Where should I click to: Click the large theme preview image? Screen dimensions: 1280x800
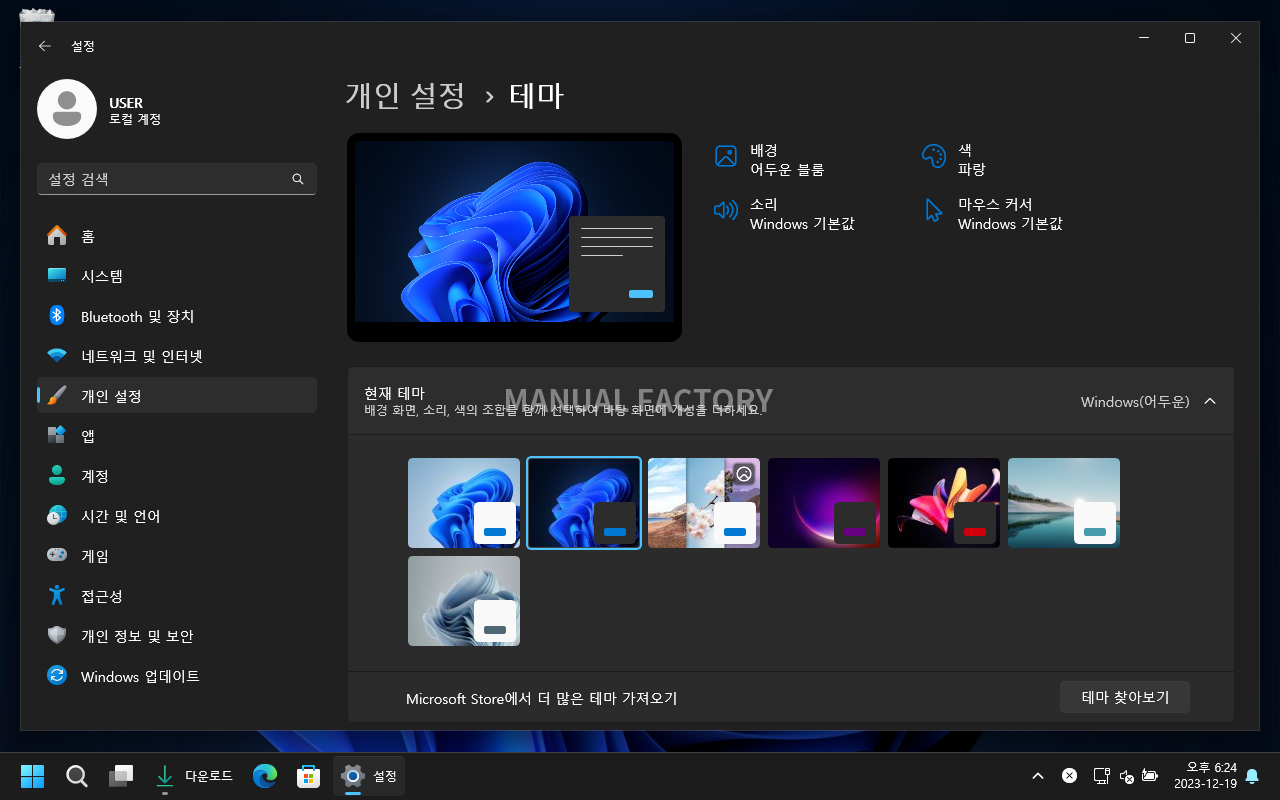click(x=514, y=238)
